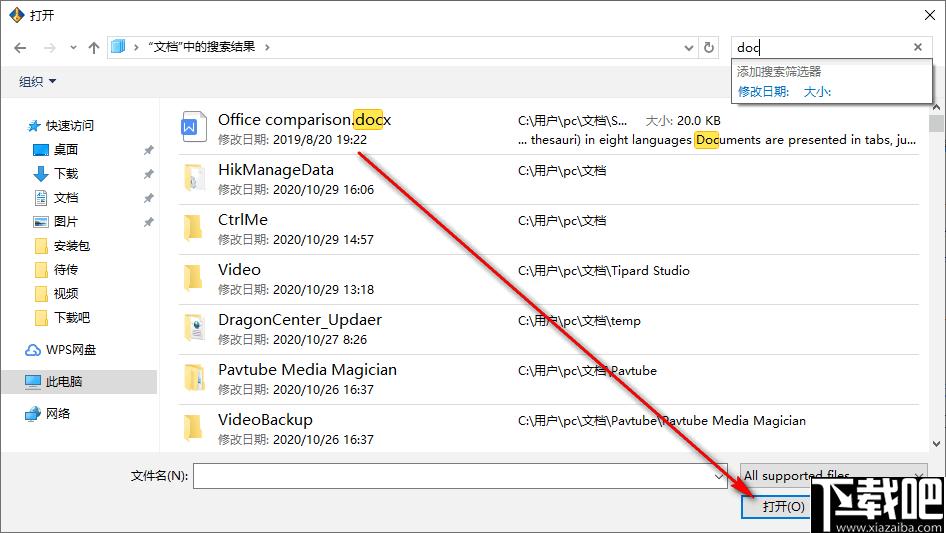This screenshot has height=533, width=946.
Task: Click the library icon in address bar
Action: click(118, 46)
